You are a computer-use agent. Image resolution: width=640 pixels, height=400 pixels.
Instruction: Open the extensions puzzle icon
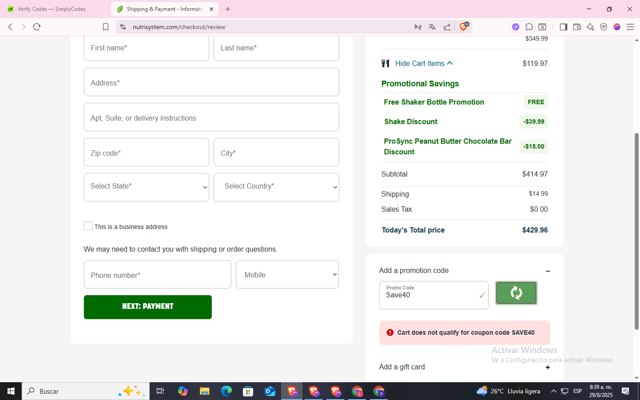tap(529, 27)
